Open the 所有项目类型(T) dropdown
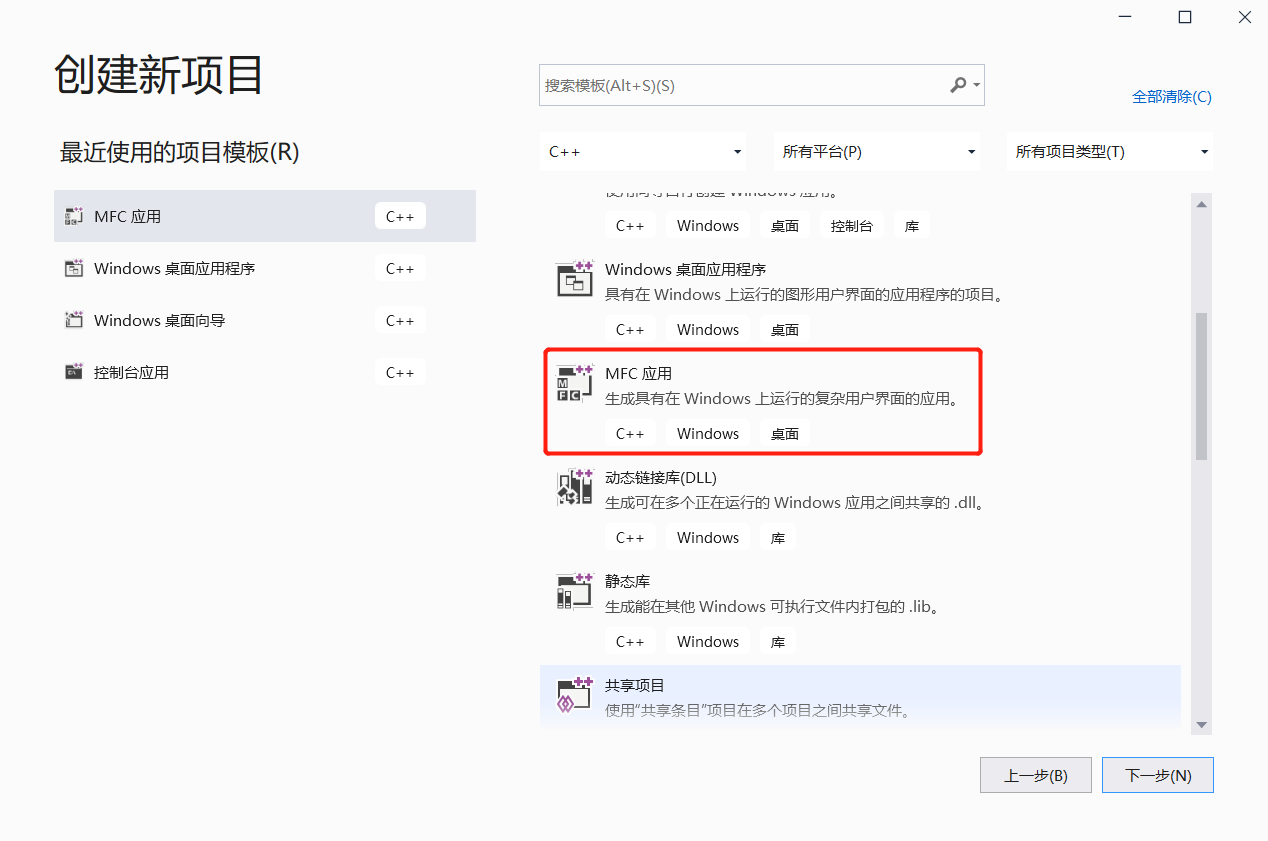The height and width of the screenshot is (841, 1268). coord(1110,152)
